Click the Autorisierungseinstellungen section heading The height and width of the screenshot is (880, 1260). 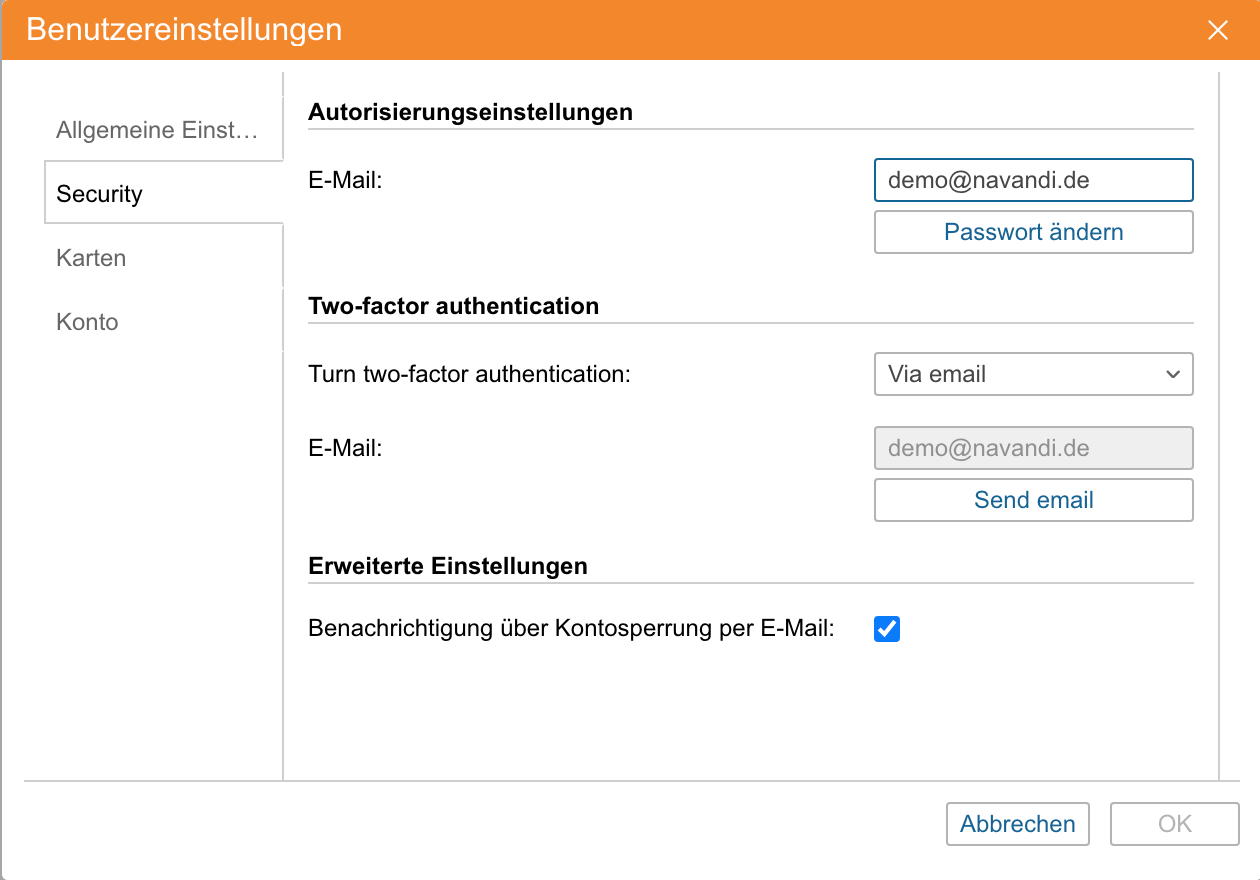[x=470, y=112]
